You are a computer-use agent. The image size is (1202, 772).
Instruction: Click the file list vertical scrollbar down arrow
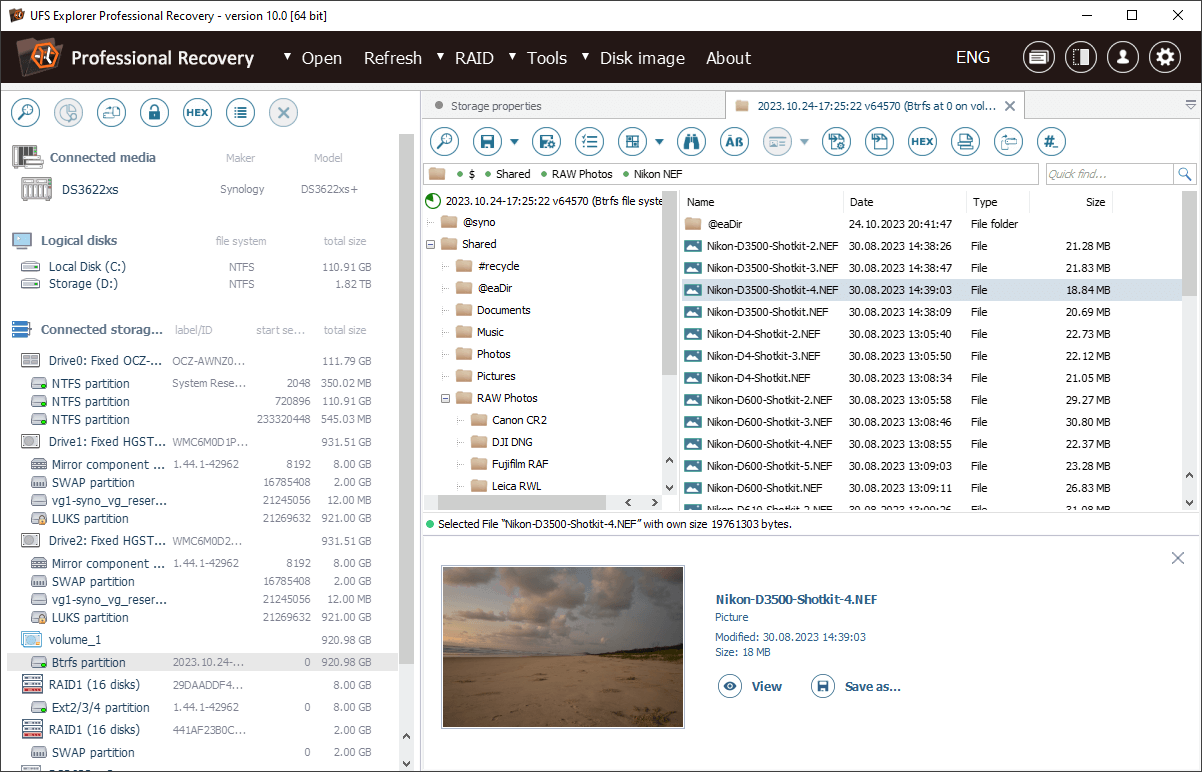click(1189, 503)
